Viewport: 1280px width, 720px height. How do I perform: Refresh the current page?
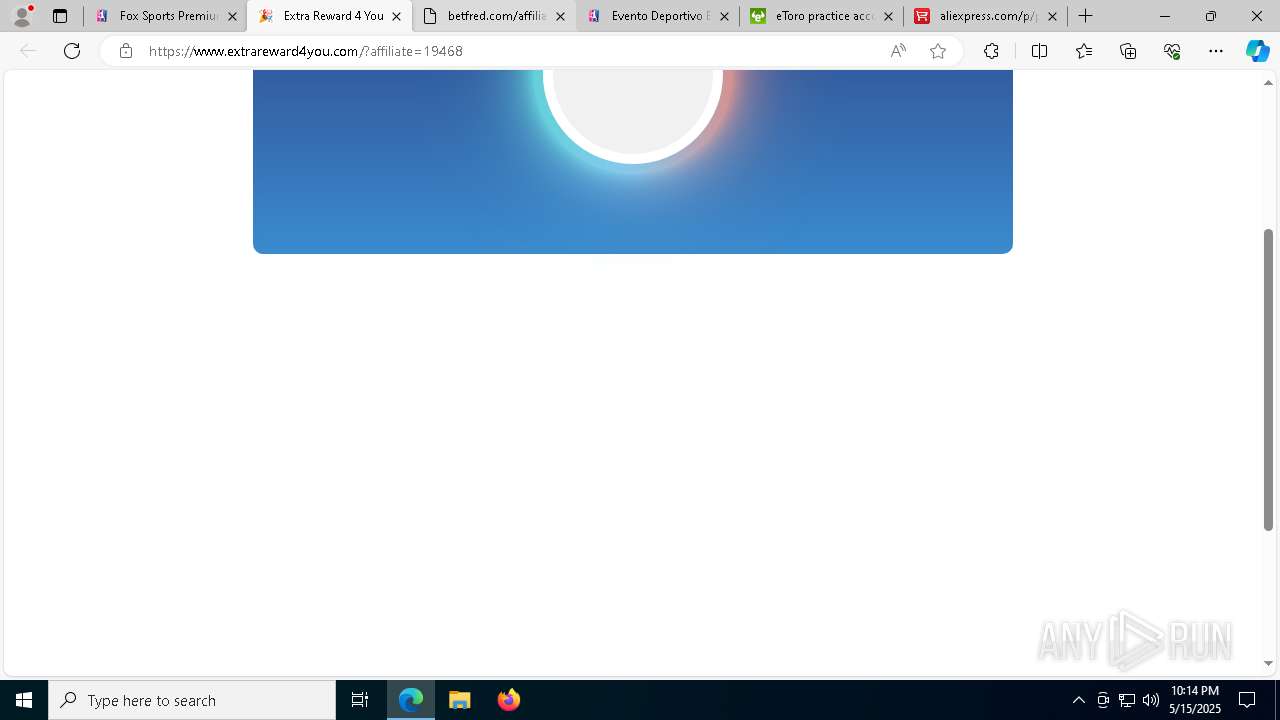[x=72, y=51]
